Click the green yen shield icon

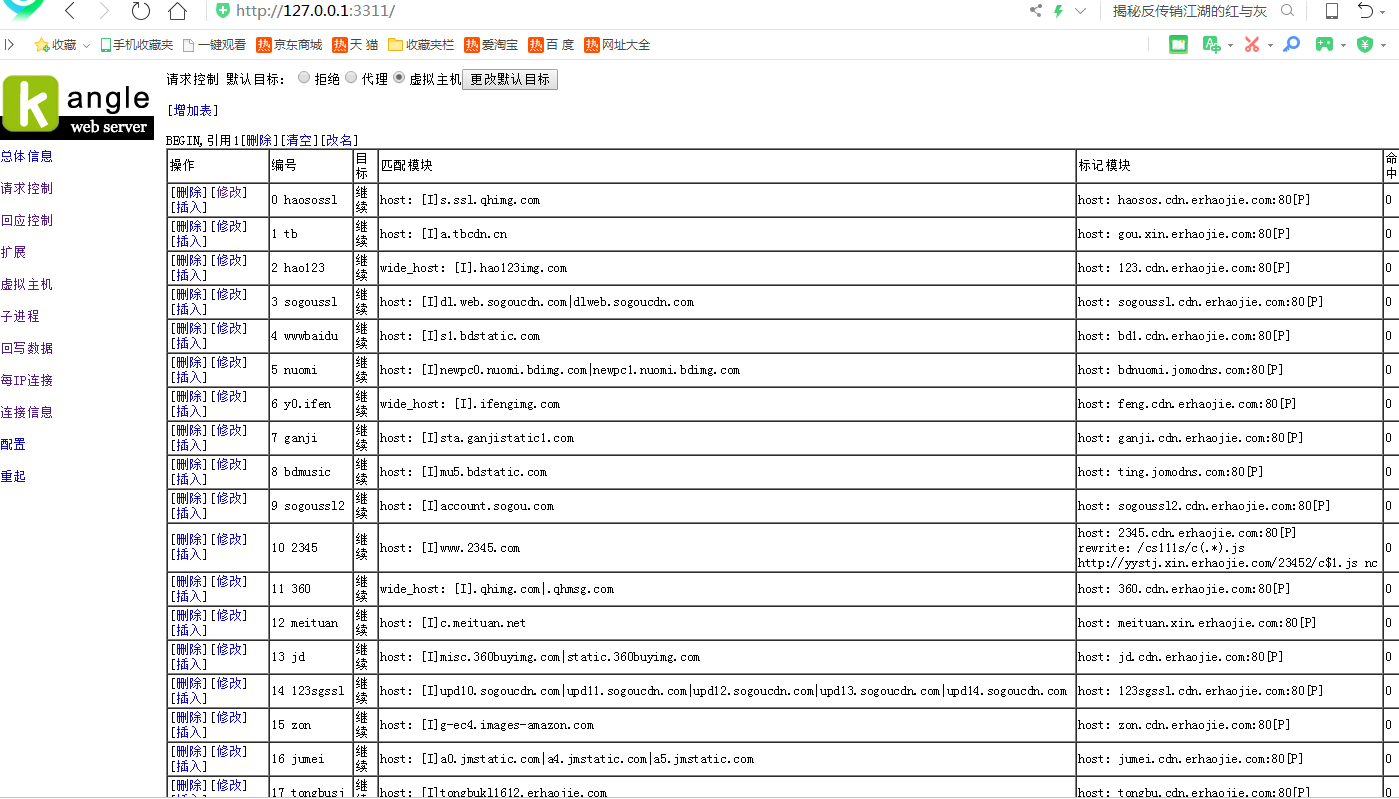pos(1365,44)
